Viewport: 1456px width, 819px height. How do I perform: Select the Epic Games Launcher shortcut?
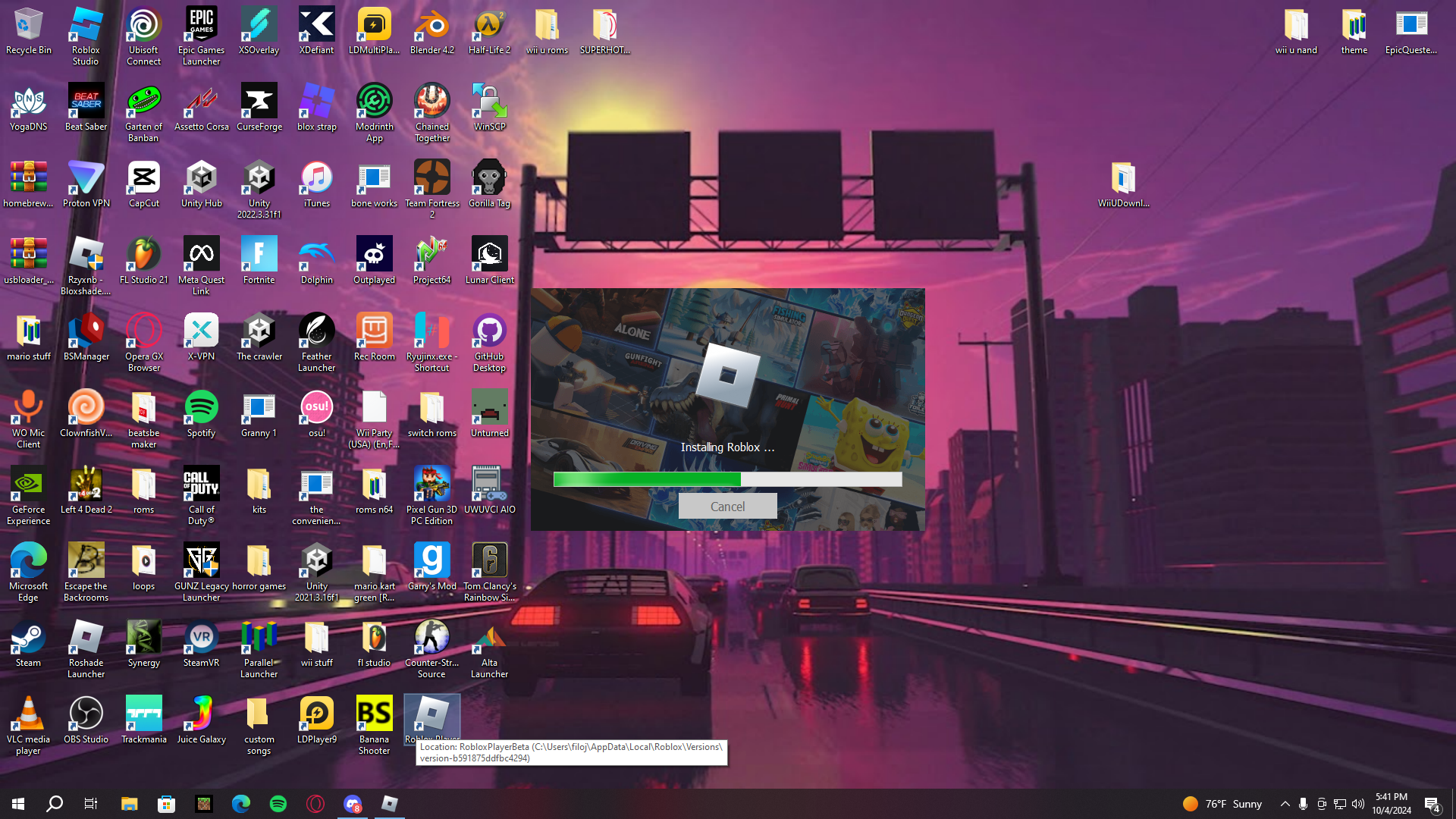(201, 37)
